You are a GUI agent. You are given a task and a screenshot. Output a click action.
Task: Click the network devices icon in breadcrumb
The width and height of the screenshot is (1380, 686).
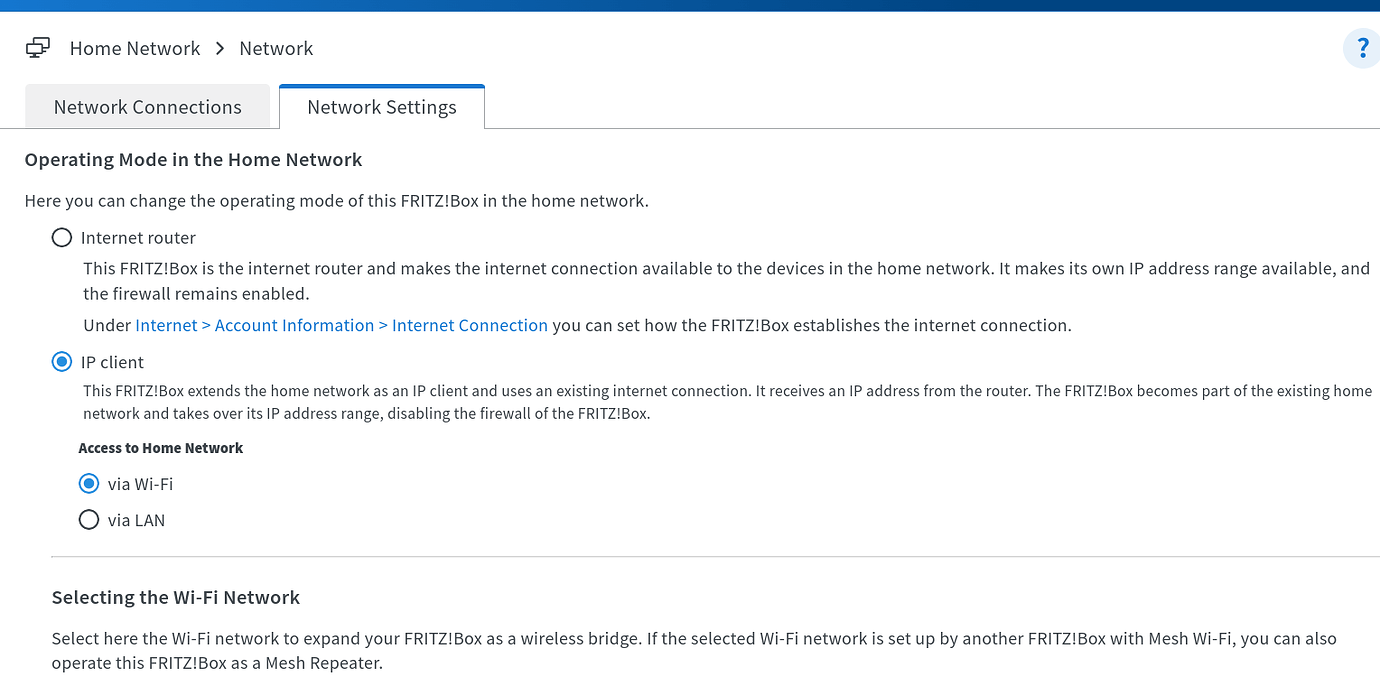point(37,47)
